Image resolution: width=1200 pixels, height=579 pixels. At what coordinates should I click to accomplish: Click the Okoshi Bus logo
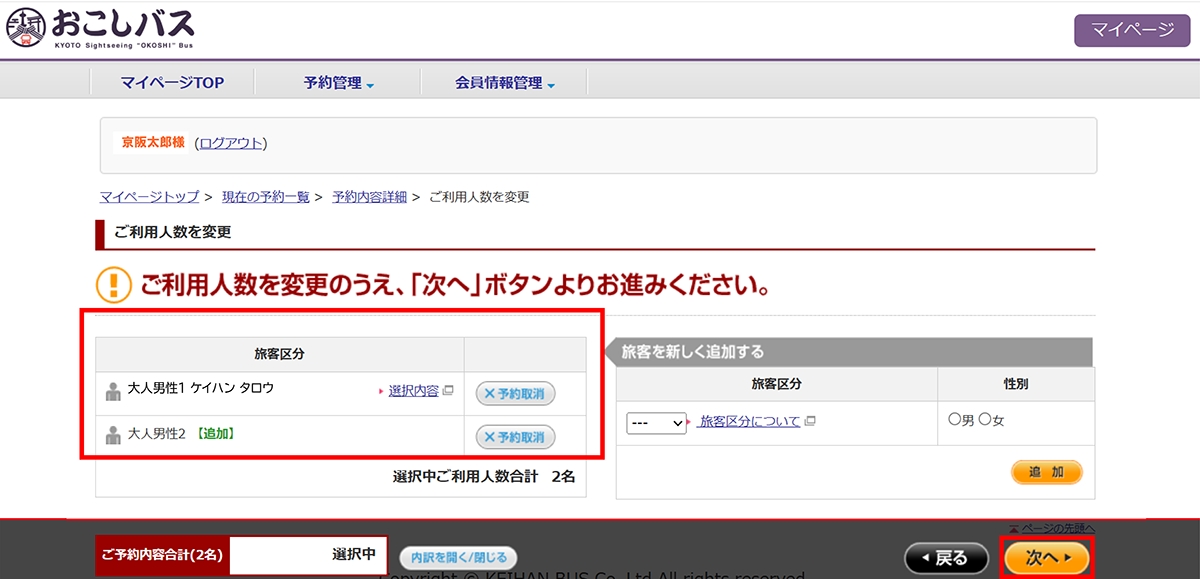tap(100, 28)
